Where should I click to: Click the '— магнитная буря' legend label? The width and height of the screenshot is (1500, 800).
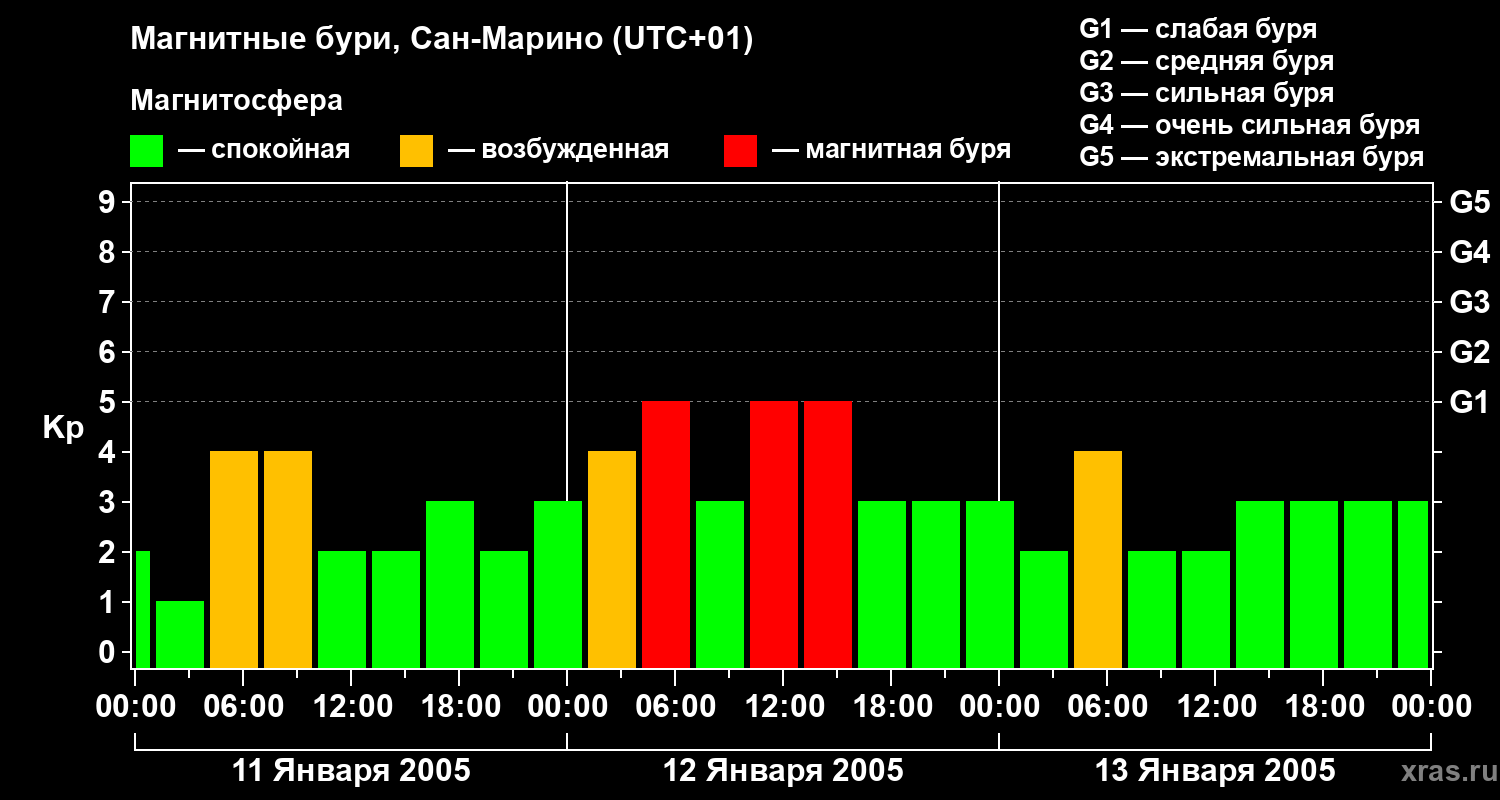pyautogui.click(x=891, y=150)
